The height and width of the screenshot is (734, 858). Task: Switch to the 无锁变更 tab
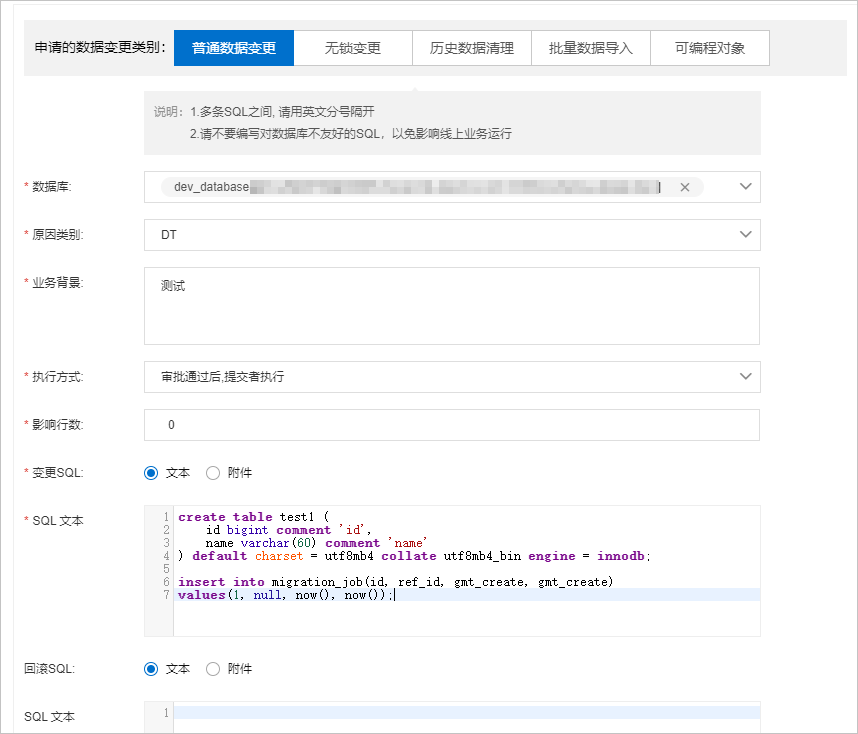(353, 48)
